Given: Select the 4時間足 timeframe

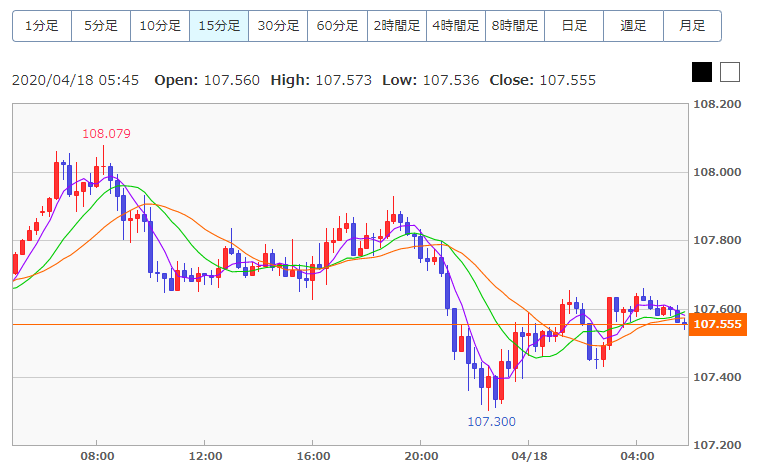Looking at the screenshot, I should 455,26.
